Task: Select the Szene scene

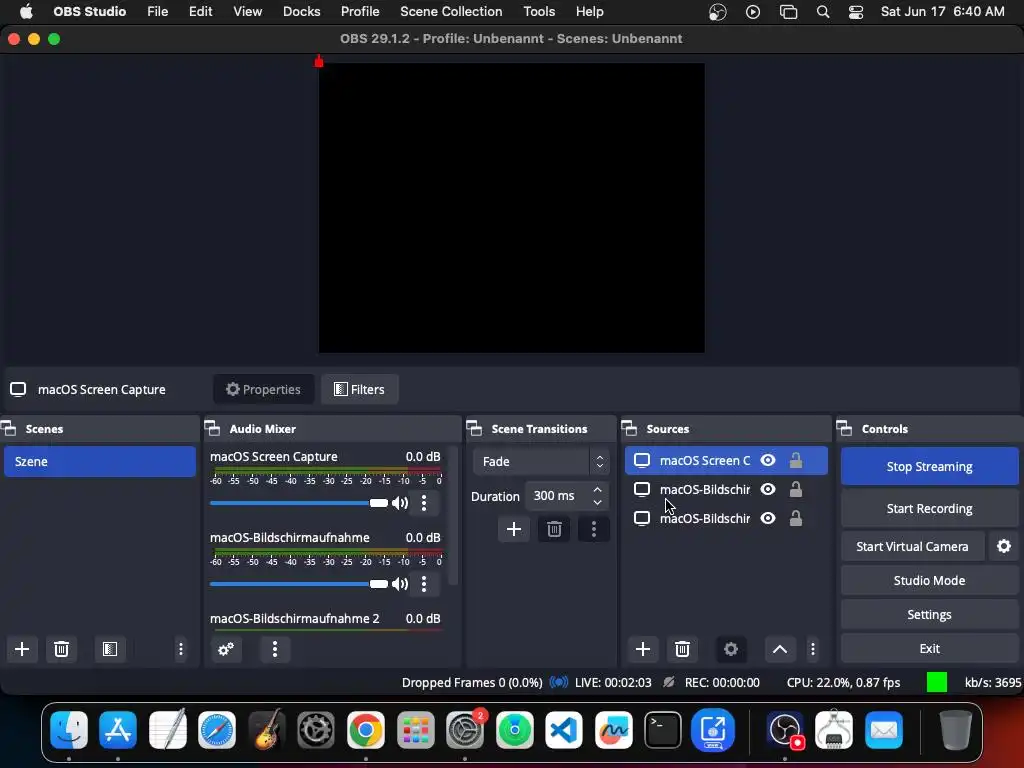Action: [x=100, y=462]
